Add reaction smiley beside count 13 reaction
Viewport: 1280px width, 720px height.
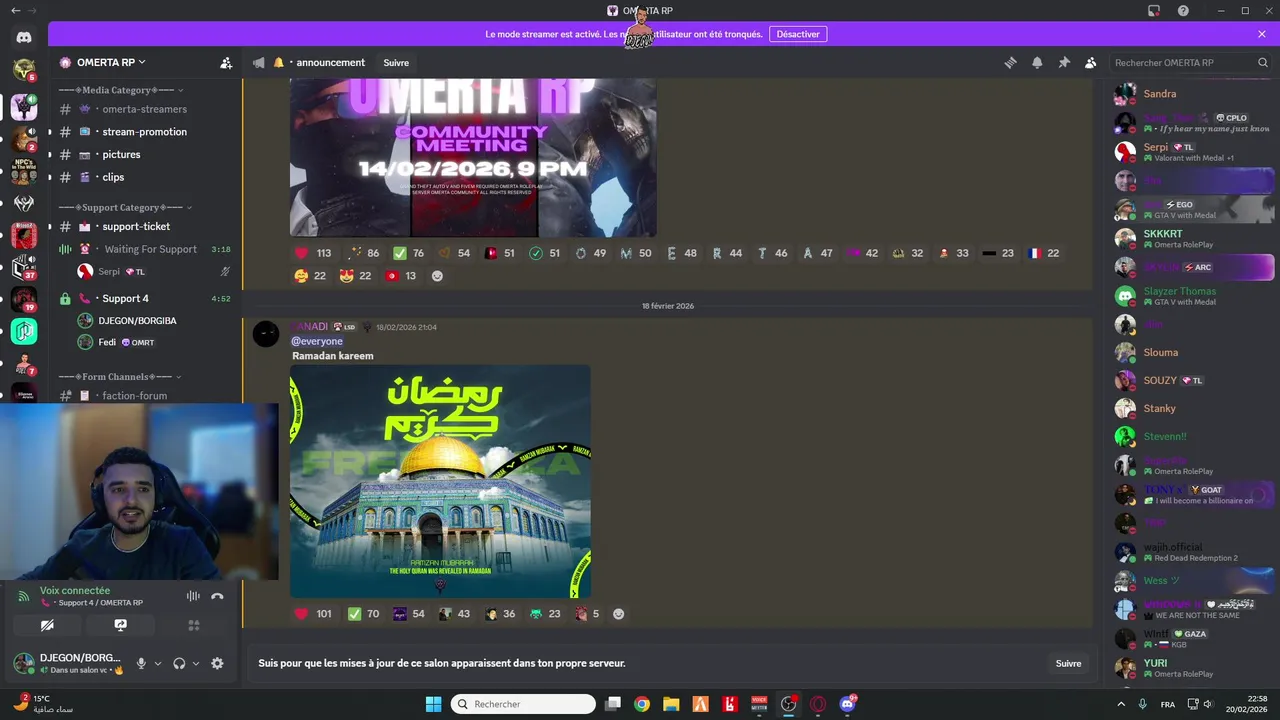(x=437, y=276)
